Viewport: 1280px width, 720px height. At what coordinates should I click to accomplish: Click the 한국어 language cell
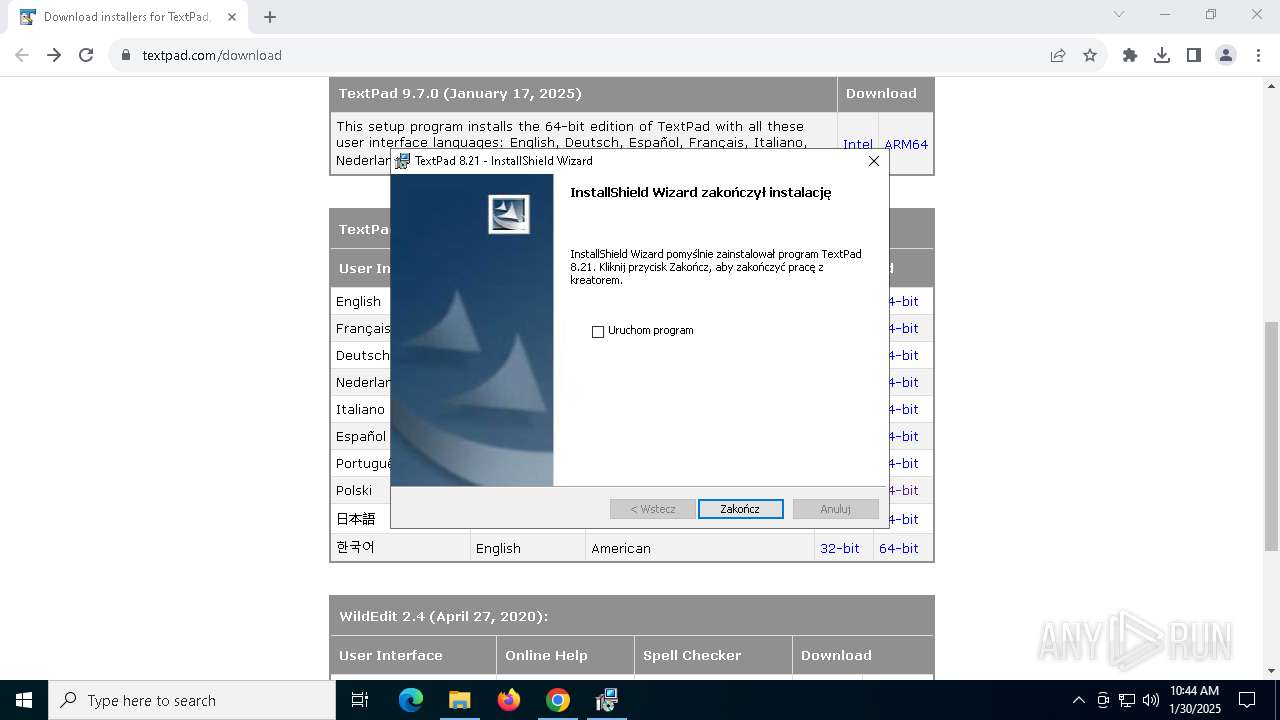click(x=400, y=547)
